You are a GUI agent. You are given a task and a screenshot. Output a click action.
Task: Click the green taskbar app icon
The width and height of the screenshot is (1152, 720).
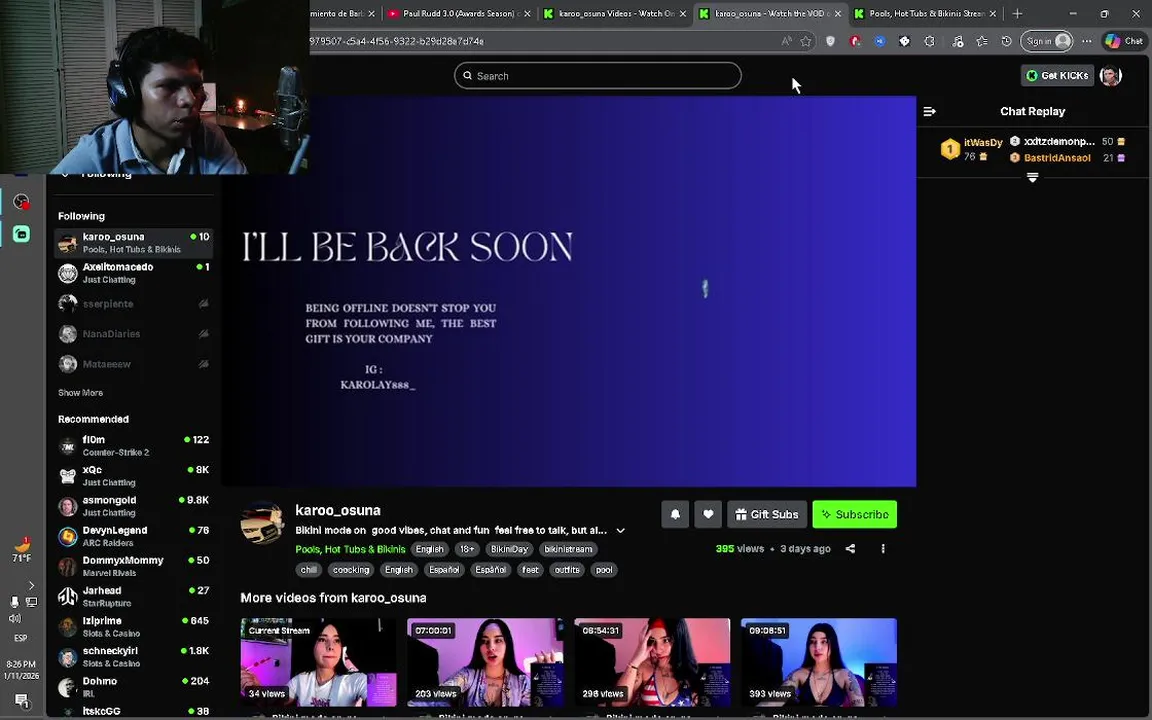21,234
